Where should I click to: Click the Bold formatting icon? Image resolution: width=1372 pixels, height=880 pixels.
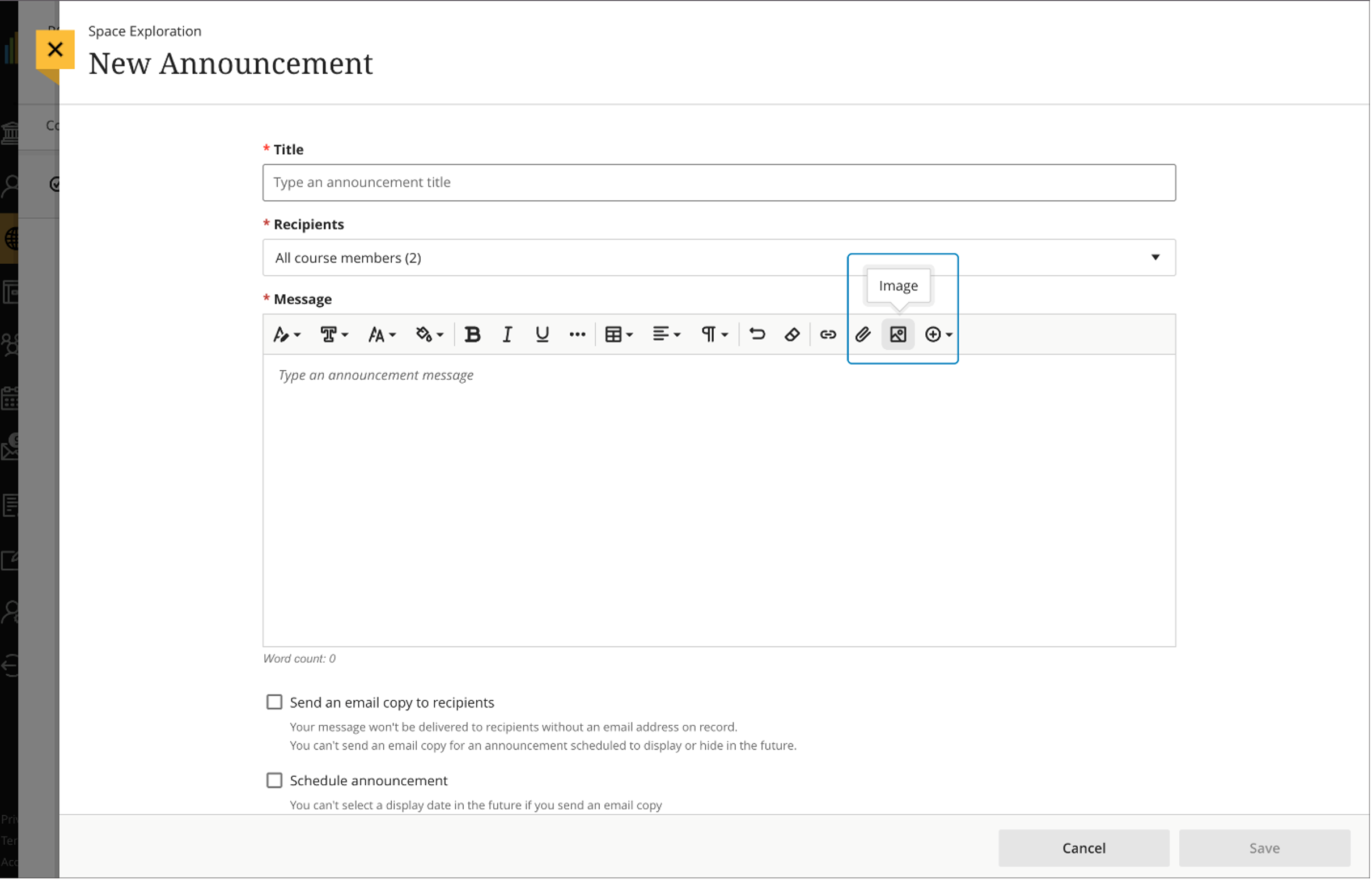[472, 335]
